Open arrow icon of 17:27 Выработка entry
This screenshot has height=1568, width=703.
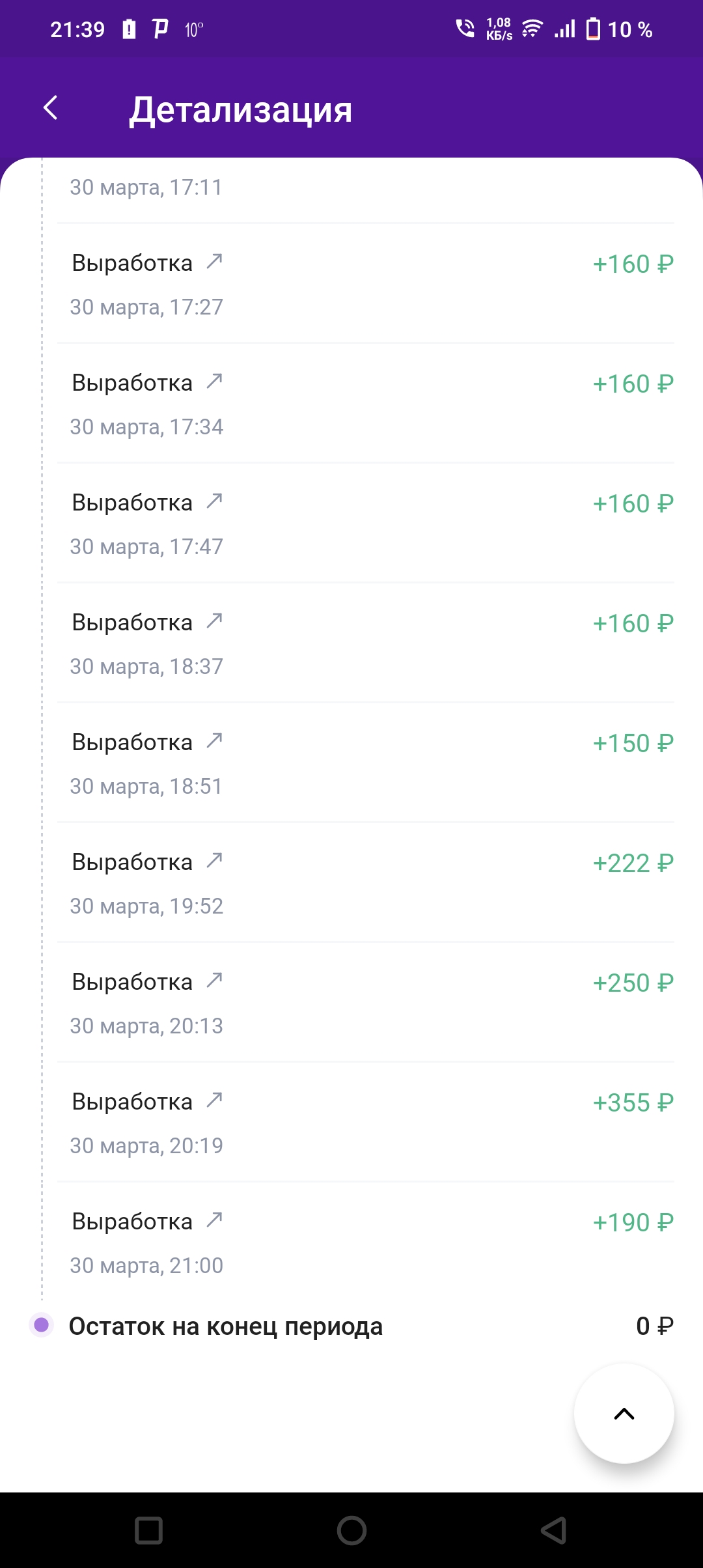pos(214,262)
